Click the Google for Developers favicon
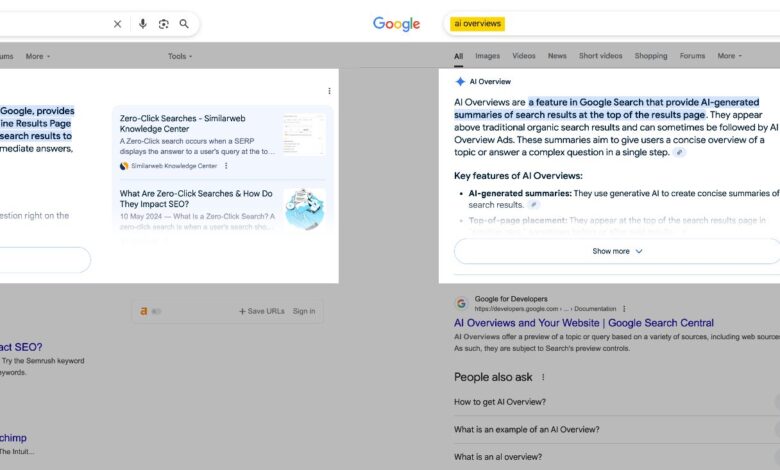Screen dimensions: 780x470 pos(461,303)
